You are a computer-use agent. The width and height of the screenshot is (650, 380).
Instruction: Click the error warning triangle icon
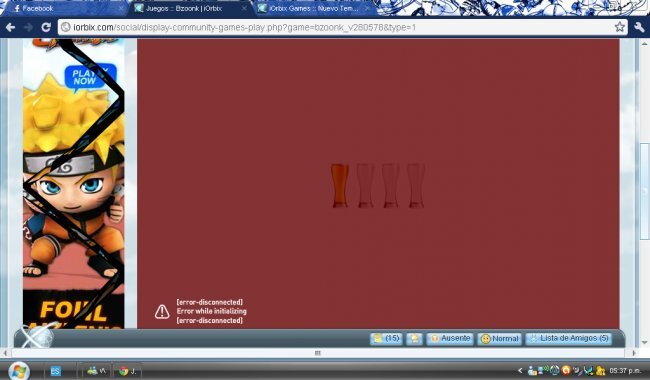click(x=162, y=312)
